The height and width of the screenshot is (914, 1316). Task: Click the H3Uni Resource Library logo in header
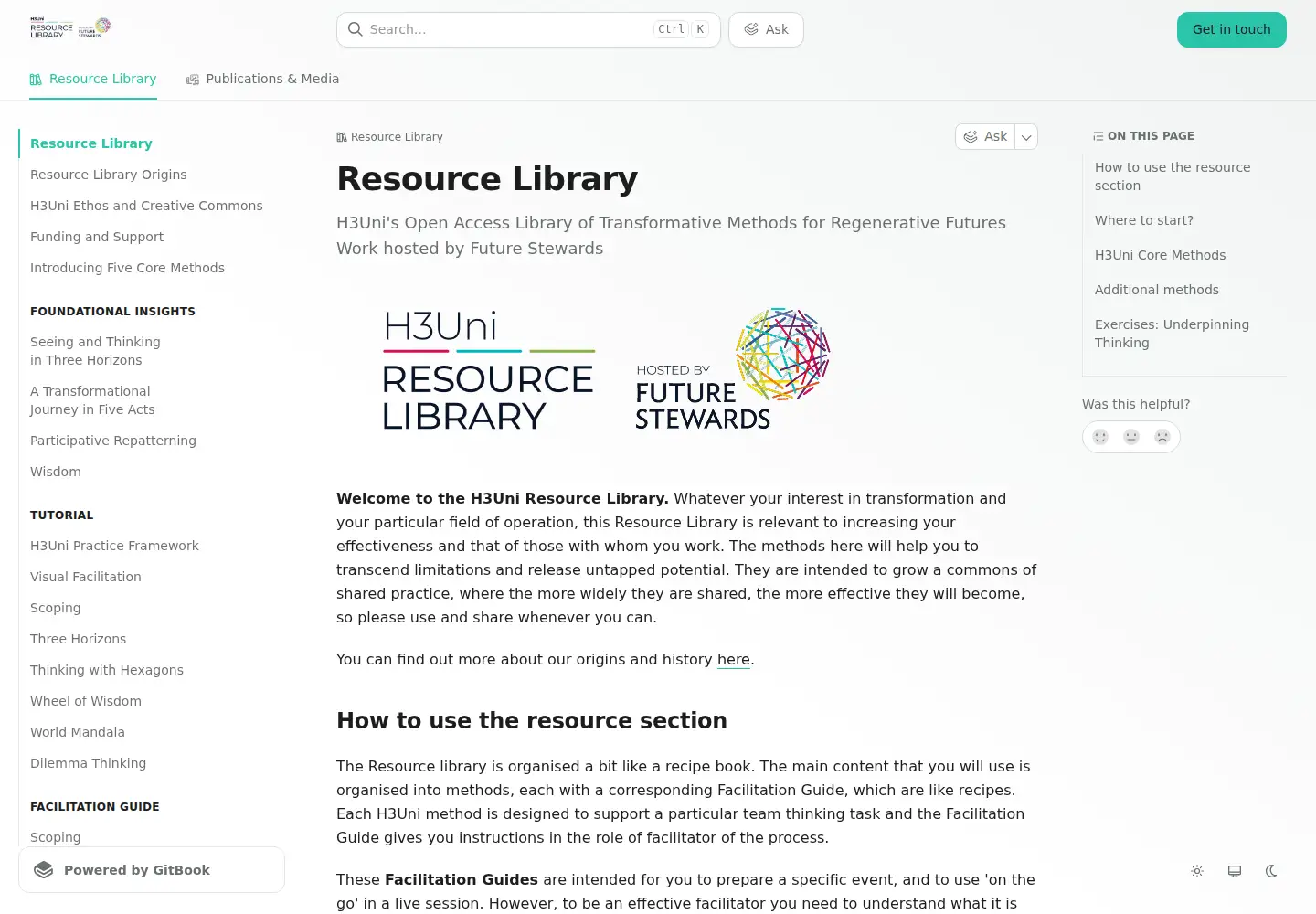click(x=70, y=28)
